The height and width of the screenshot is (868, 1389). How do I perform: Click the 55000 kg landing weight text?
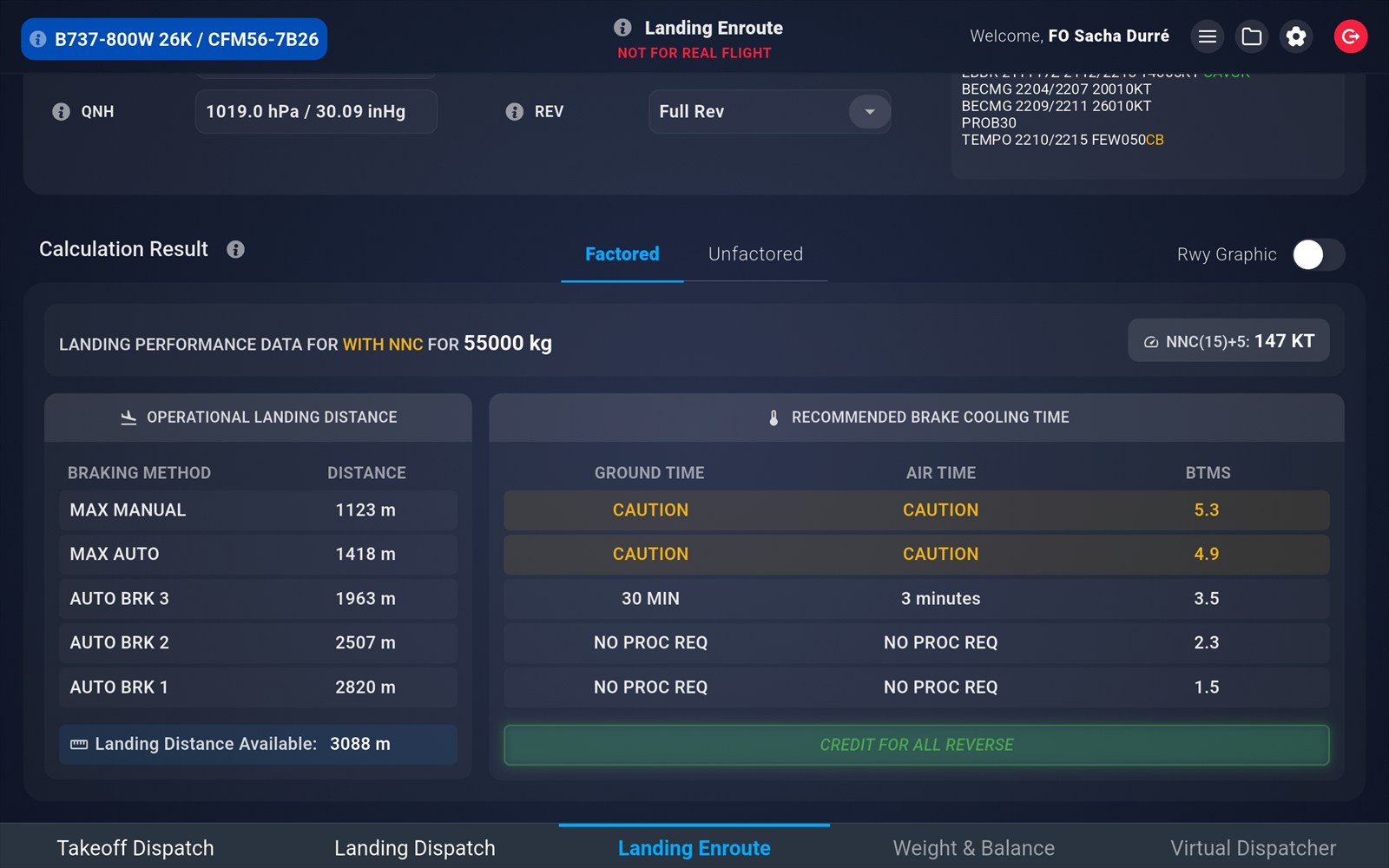pos(508,343)
